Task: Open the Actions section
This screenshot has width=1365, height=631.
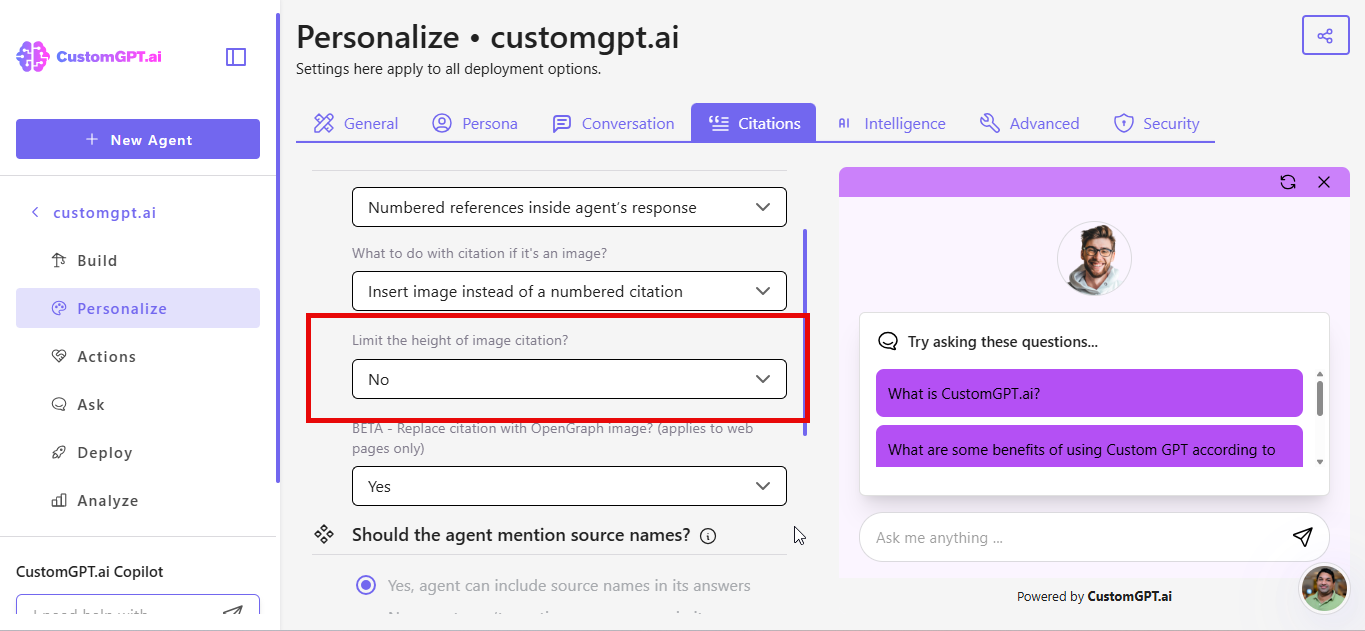Action: (138, 357)
